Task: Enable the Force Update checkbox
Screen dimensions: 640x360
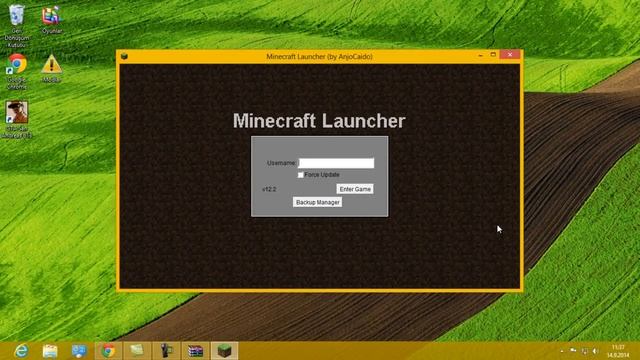Action: point(301,175)
